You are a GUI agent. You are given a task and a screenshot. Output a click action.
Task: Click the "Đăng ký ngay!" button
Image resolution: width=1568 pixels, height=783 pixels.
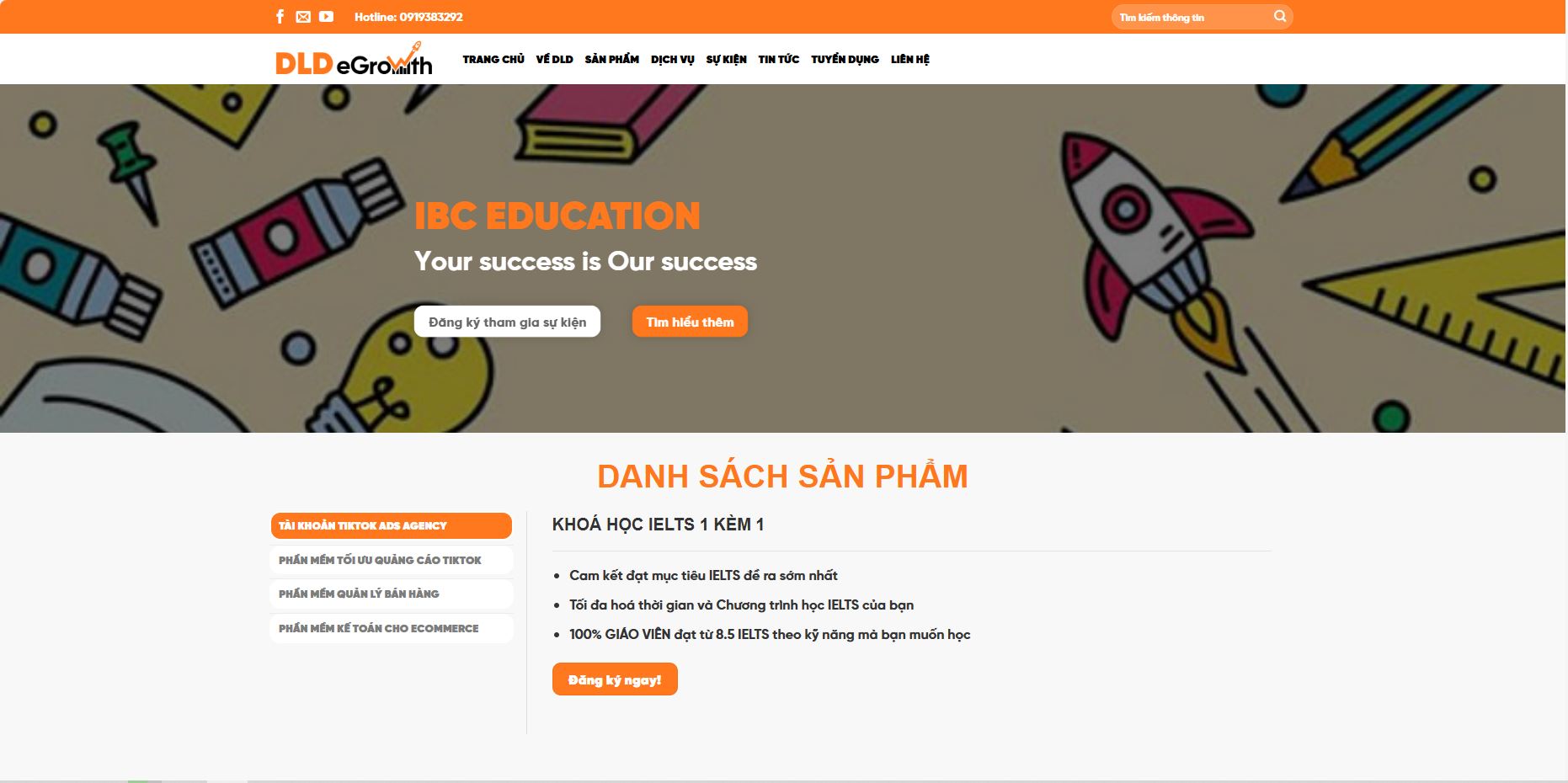pyautogui.click(x=615, y=679)
